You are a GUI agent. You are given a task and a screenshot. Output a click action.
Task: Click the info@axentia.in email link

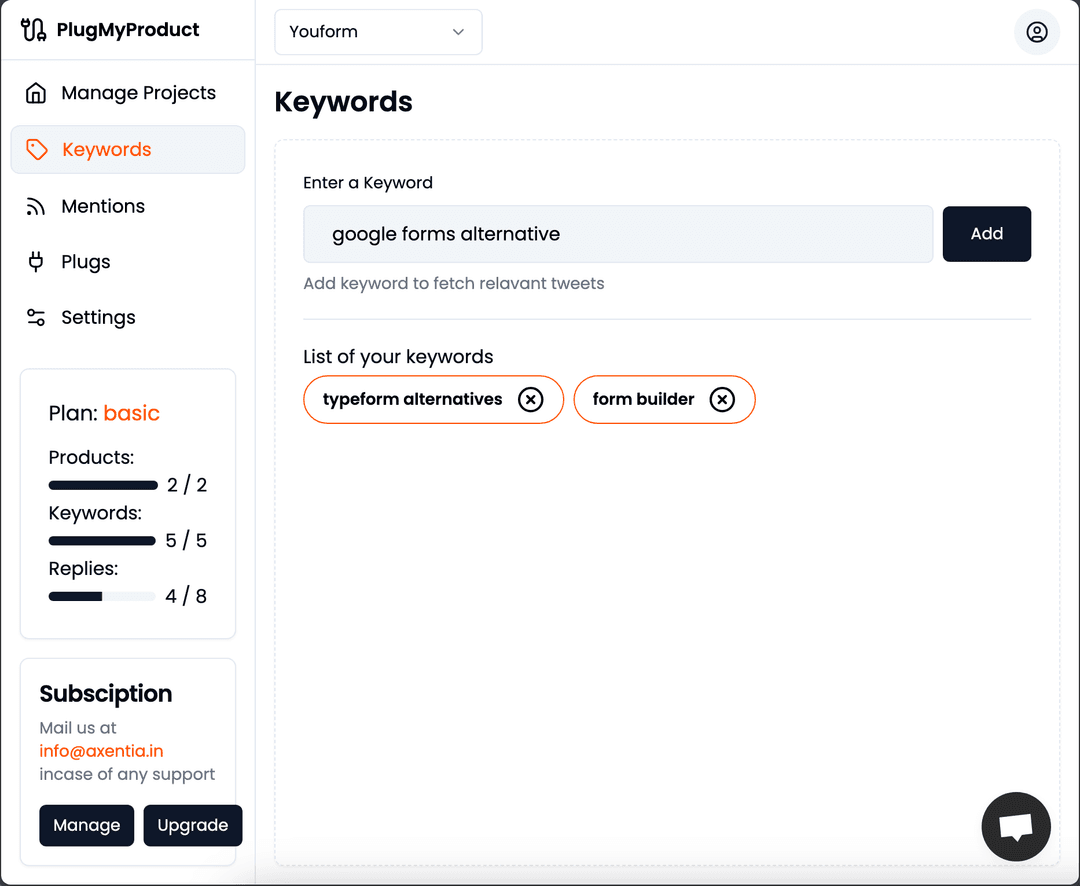point(101,751)
